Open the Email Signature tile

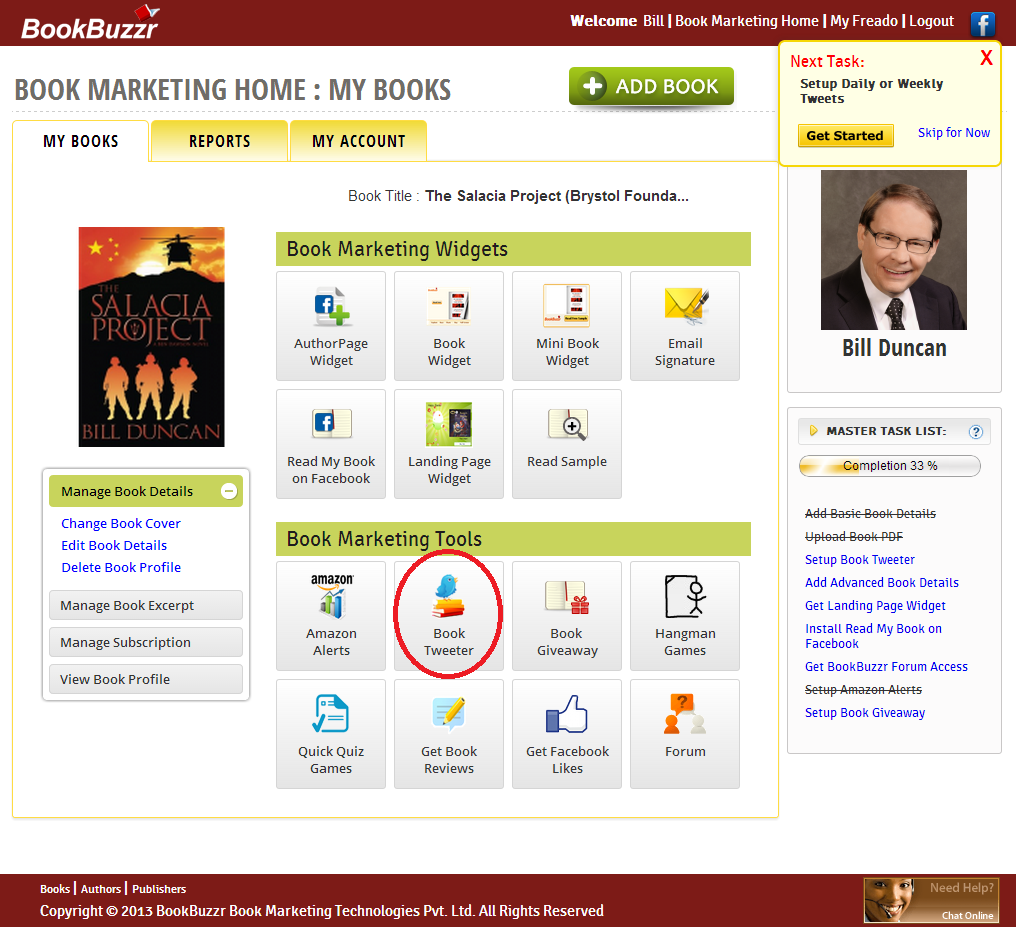click(x=685, y=326)
